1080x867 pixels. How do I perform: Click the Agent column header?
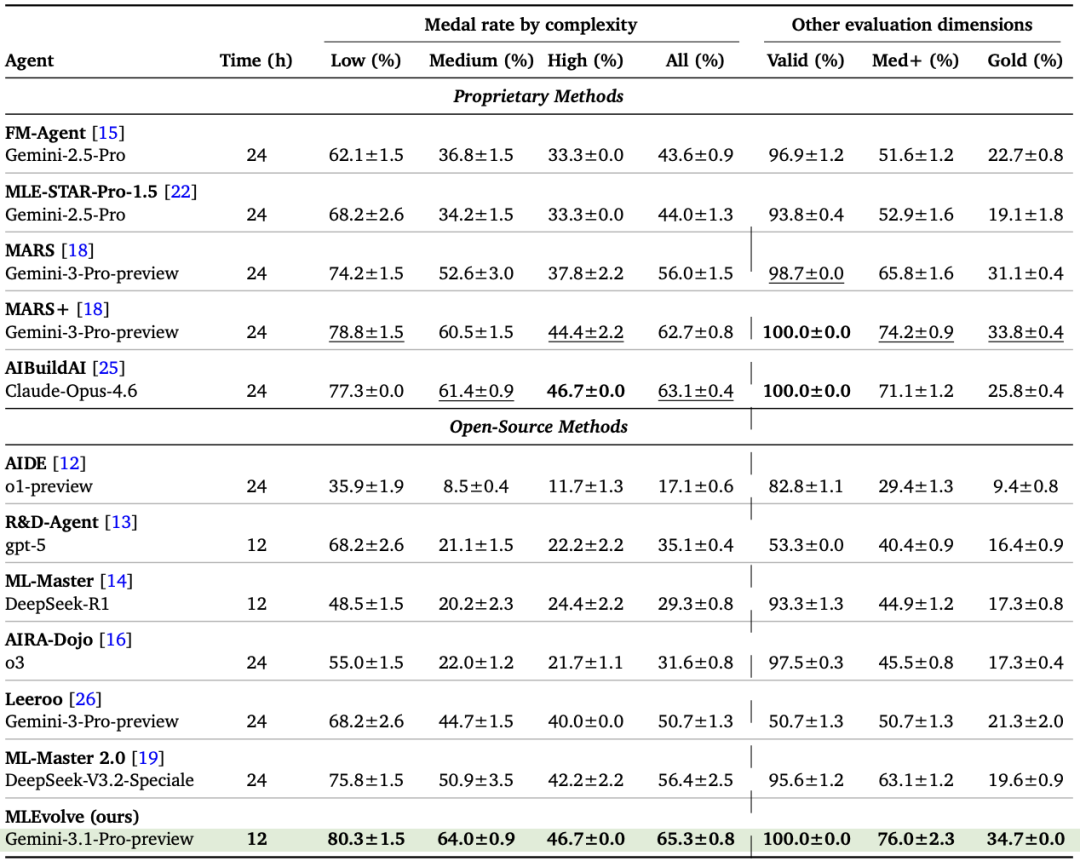coord(30,61)
